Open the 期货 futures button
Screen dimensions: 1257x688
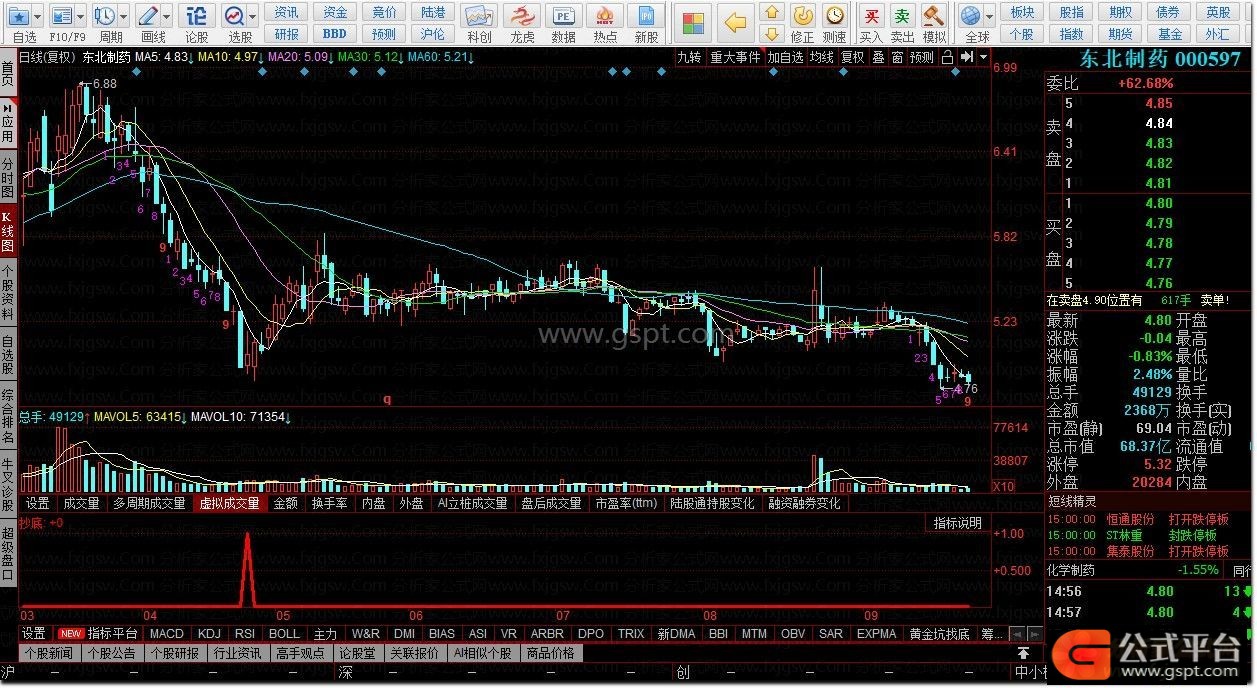(x=1120, y=34)
